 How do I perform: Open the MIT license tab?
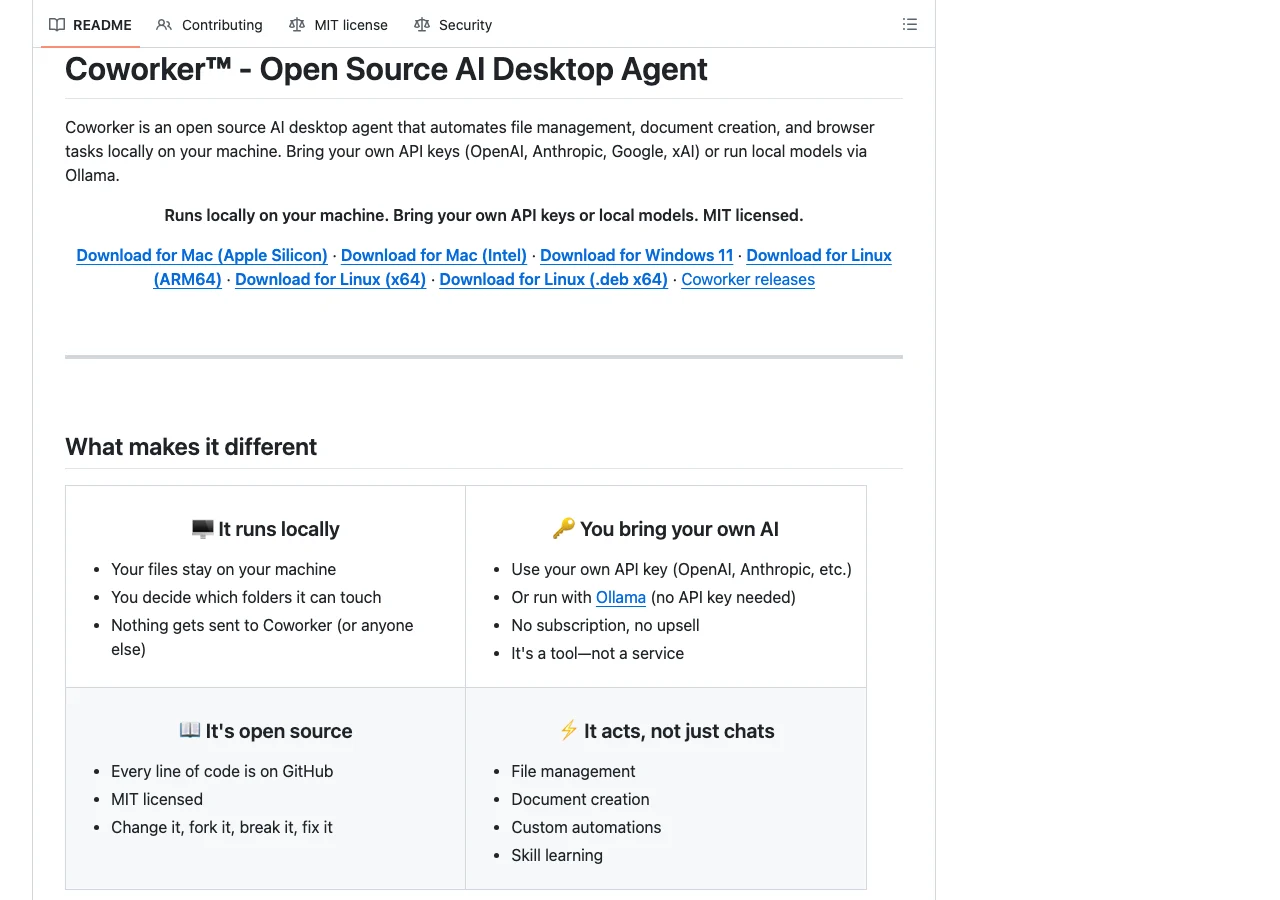(x=338, y=25)
